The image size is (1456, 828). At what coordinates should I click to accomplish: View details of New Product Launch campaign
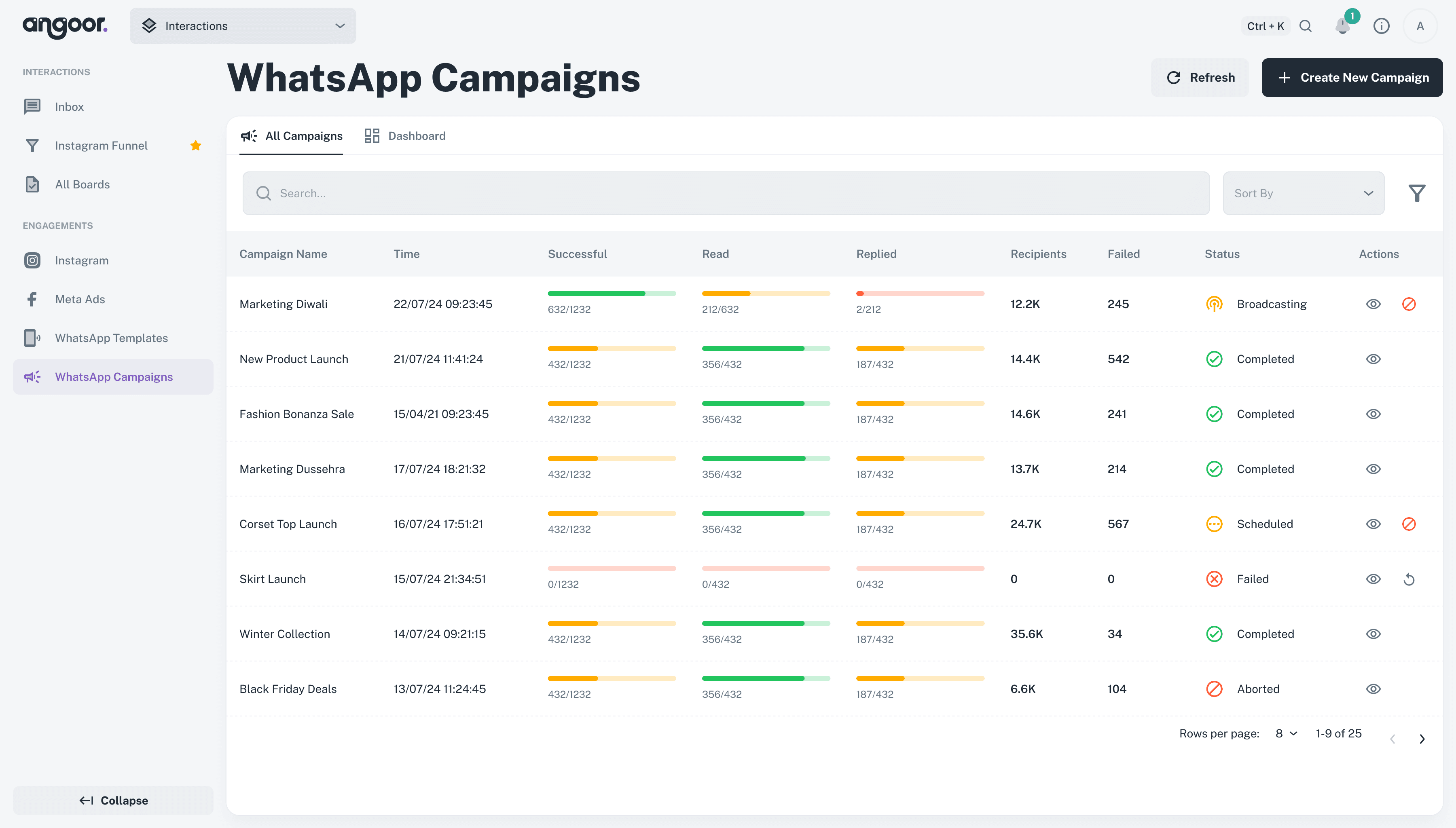1373,359
